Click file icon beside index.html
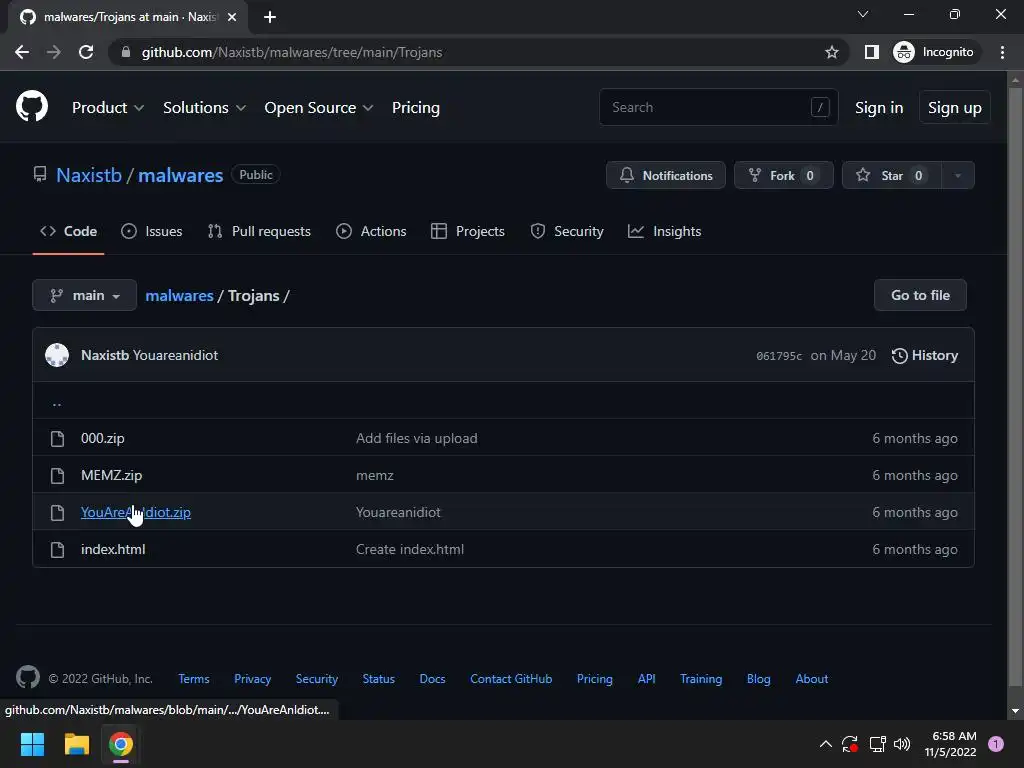The height and width of the screenshot is (768, 1024). pyautogui.click(x=57, y=550)
